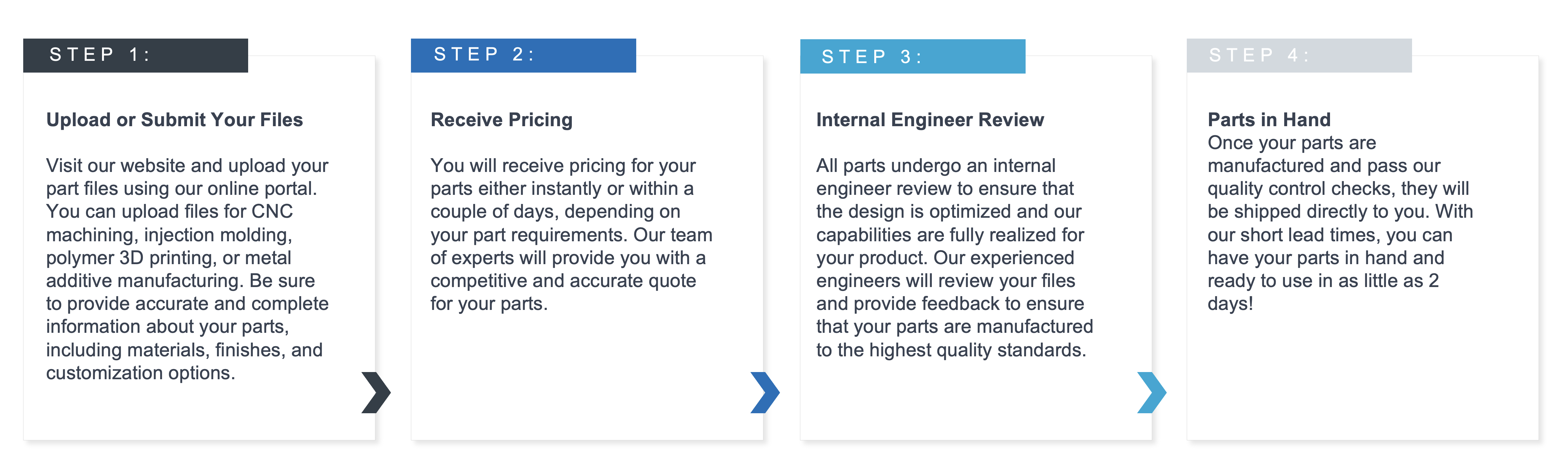Click the 'CNC machining, injection molding' text line
The width and height of the screenshot is (1568, 476).
169,234
